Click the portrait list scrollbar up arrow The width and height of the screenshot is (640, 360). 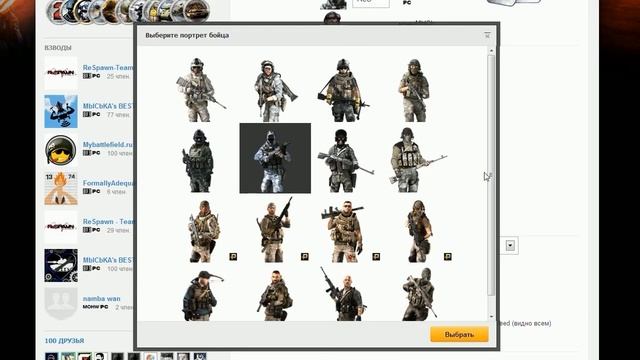[x=491, y=51]
